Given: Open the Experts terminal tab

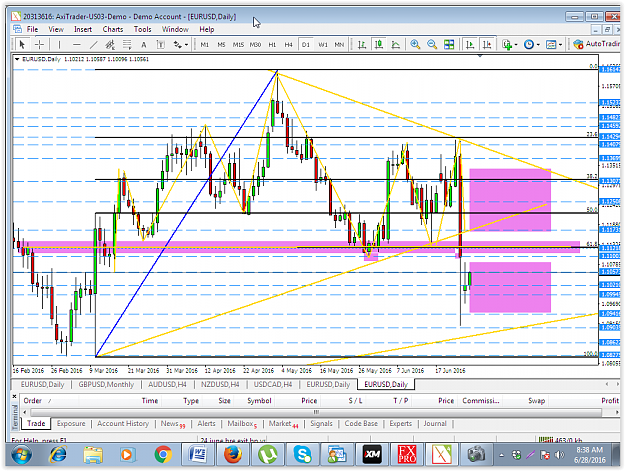Looking at the screenshot, I should (401, 424).
